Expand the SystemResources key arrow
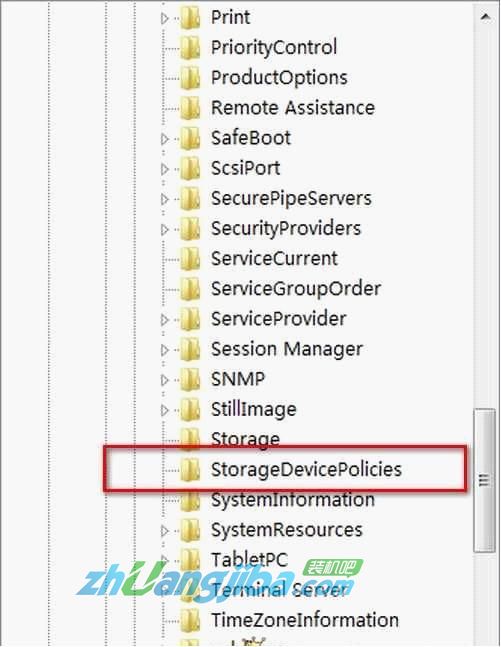Image resolution: width=501 pixels, height=647 pixels. pyautogui.click(x=165, y=531)
